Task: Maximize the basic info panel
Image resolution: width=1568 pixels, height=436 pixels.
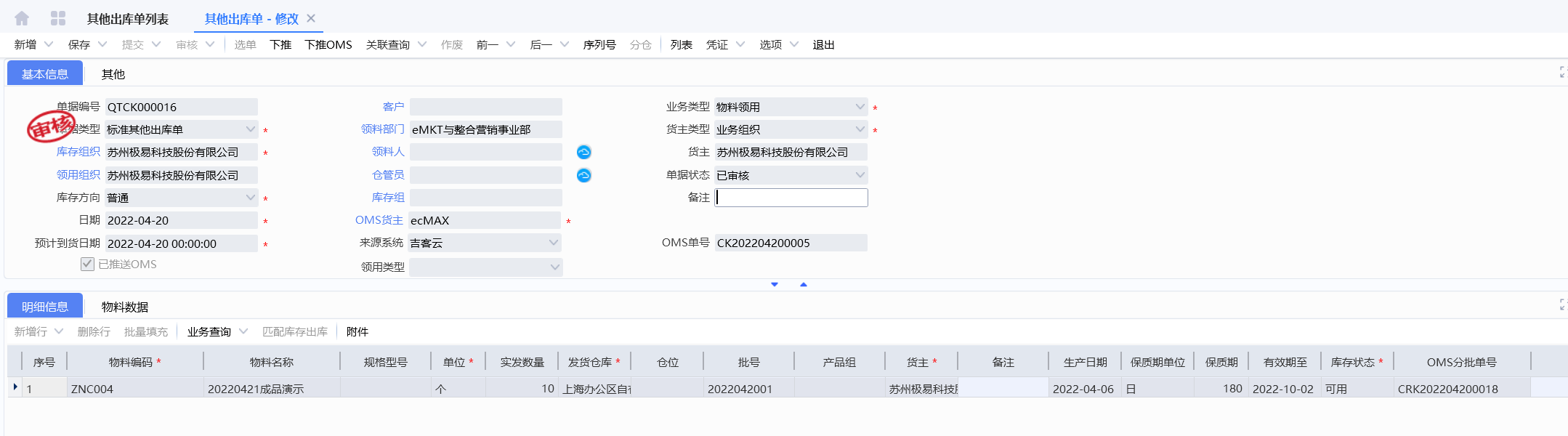Action: [1562, 72]
